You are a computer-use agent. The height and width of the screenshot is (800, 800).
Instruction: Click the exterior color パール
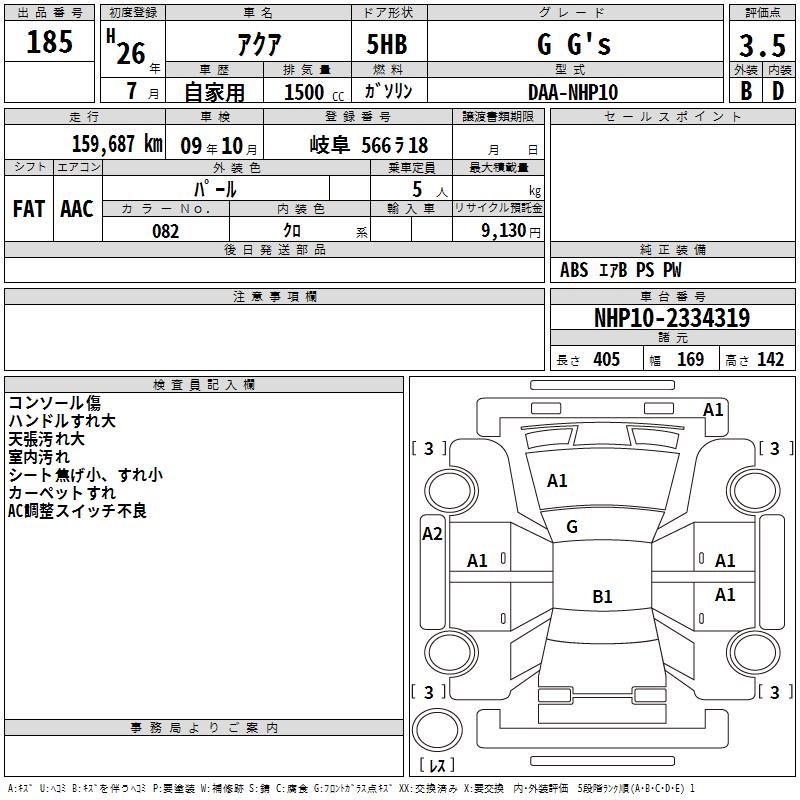point(215,189)
